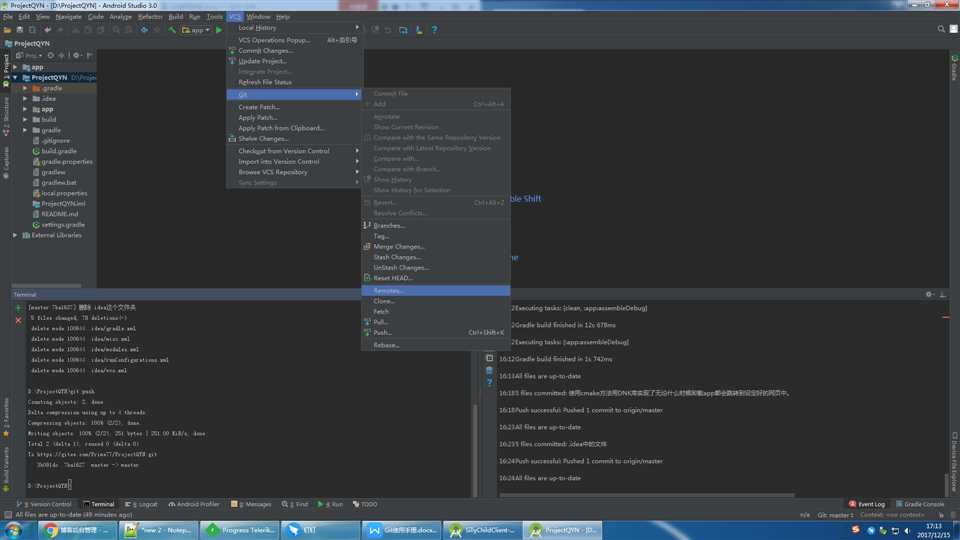Image resolution: width=960 pixels, height=540 pixels.
Task: Click the Help question mark toolbar icon
Action: [434, 30]
